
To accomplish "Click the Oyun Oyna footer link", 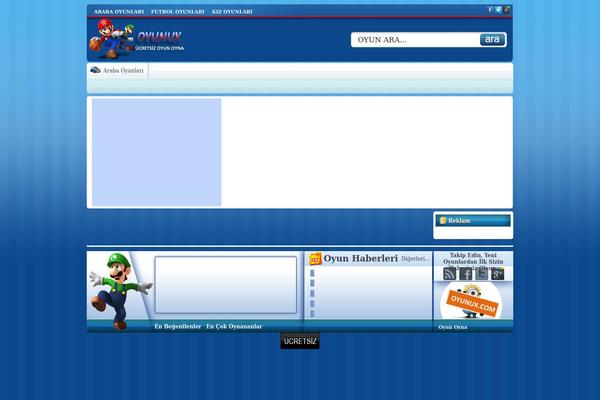I will [453, 327].
